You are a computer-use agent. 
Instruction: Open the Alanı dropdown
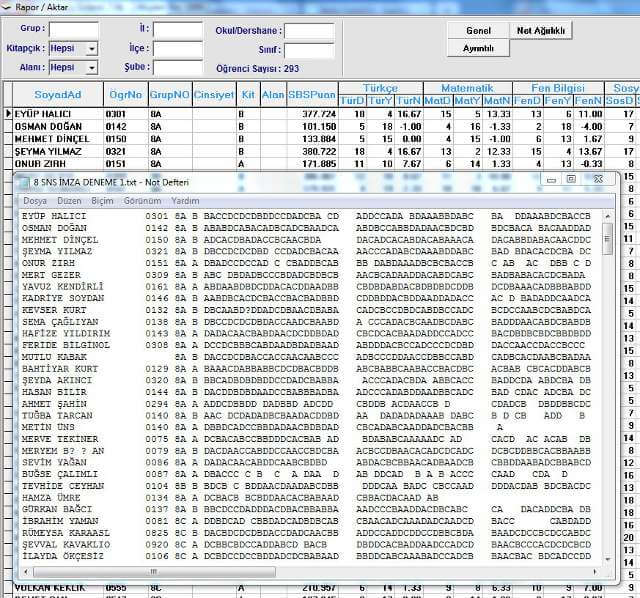[92, 68]
